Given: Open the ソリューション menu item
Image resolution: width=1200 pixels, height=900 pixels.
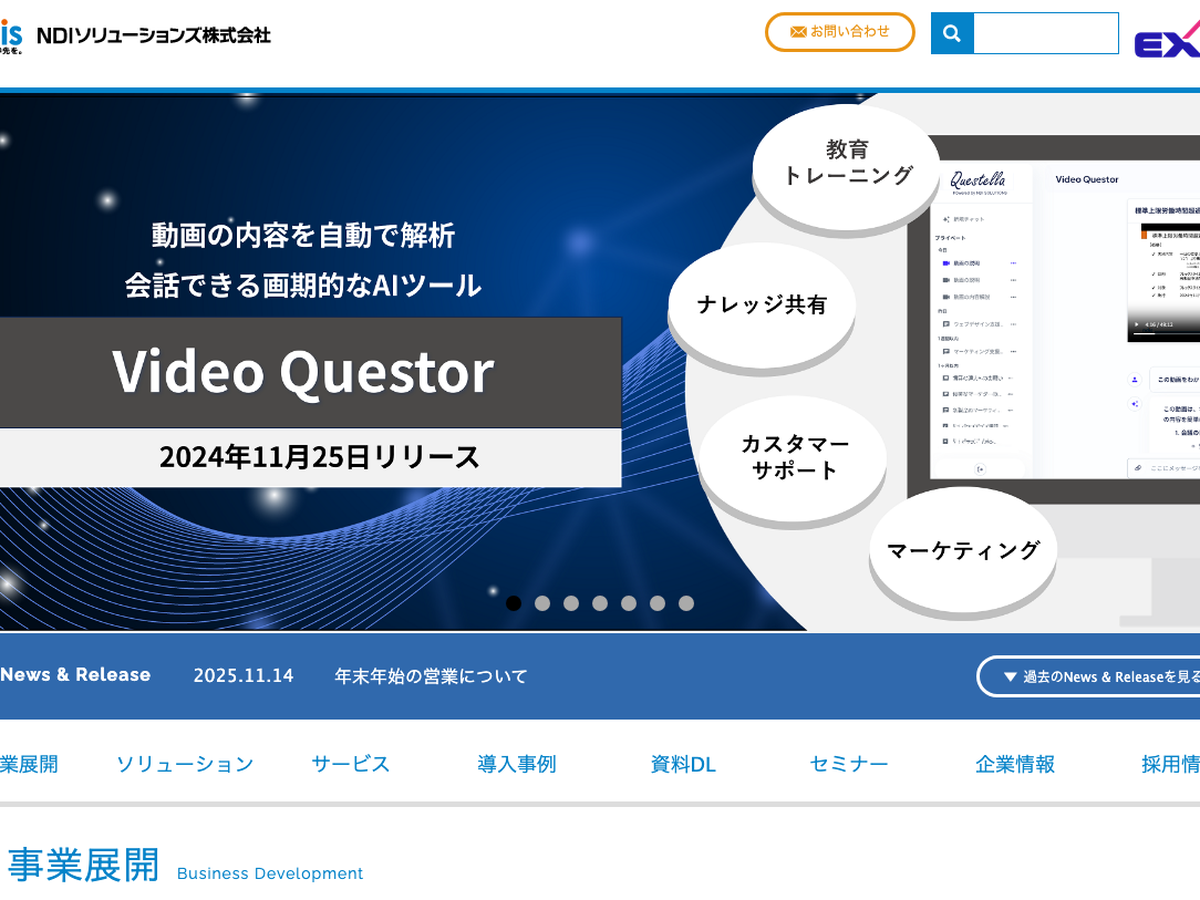Looking at the screenshot, I should [x=185, y=764].
